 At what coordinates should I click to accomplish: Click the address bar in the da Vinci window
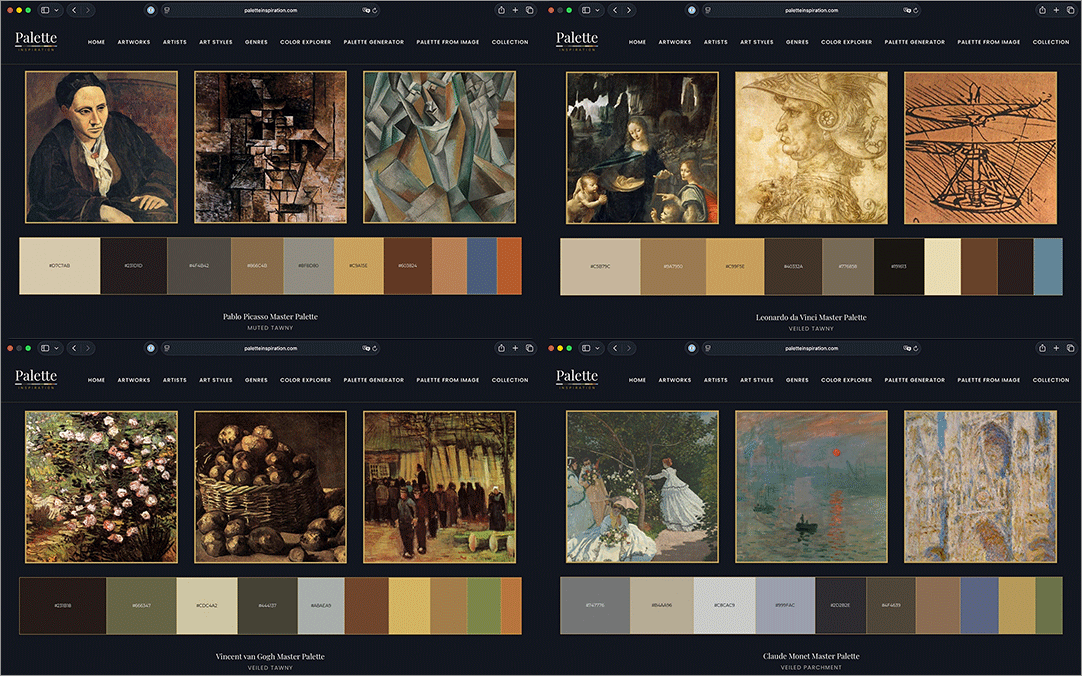[x=812, y=10]
